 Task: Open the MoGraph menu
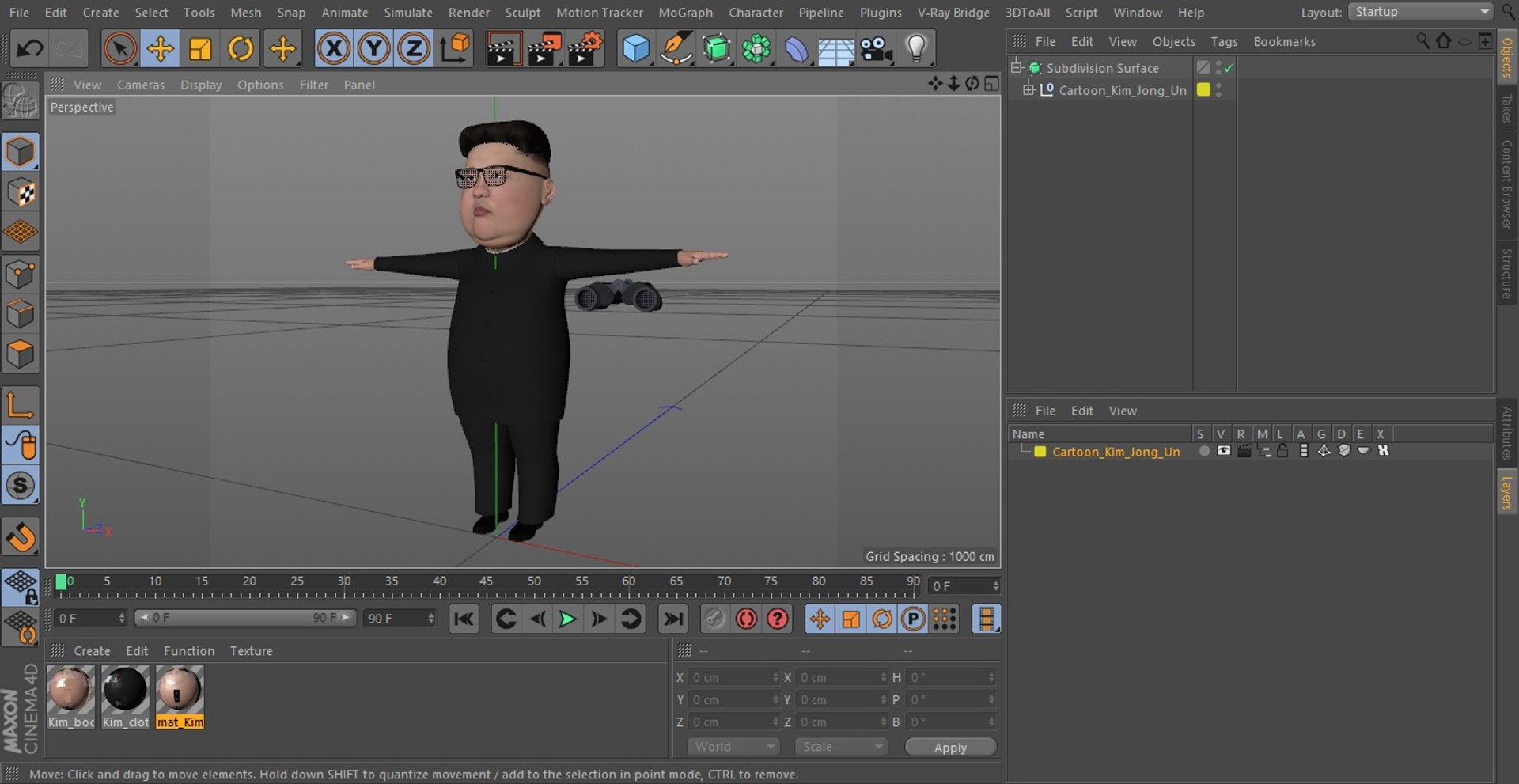(x=685, y=13)
